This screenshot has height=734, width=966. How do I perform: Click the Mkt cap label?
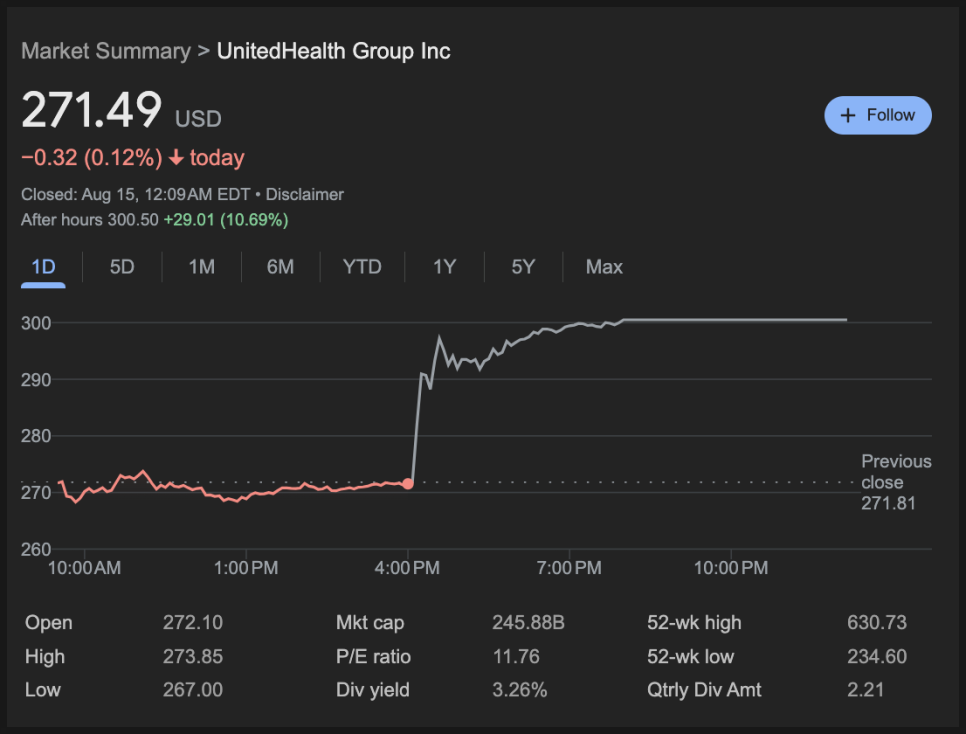[370, 622]
